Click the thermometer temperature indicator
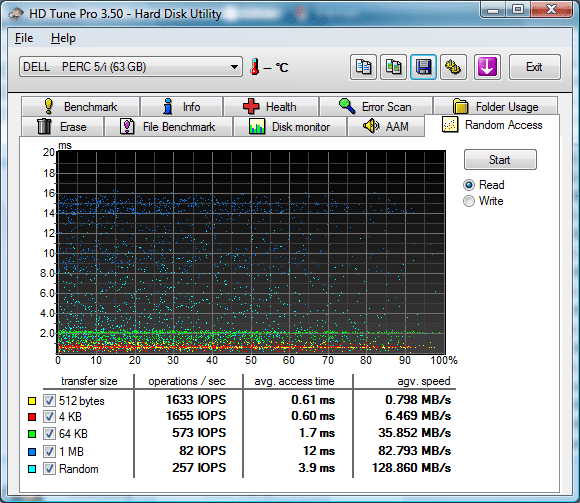Screen dimensions: 580x503 point(254,67)
